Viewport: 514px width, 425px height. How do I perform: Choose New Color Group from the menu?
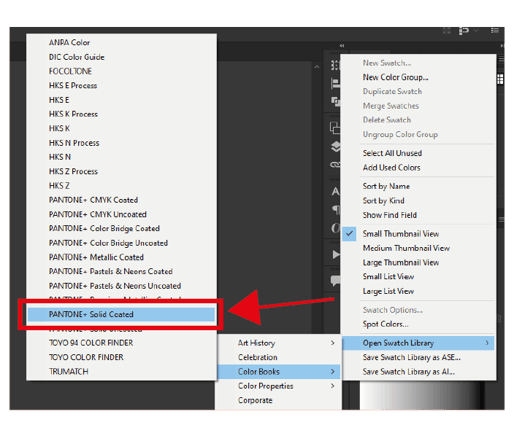395,77
